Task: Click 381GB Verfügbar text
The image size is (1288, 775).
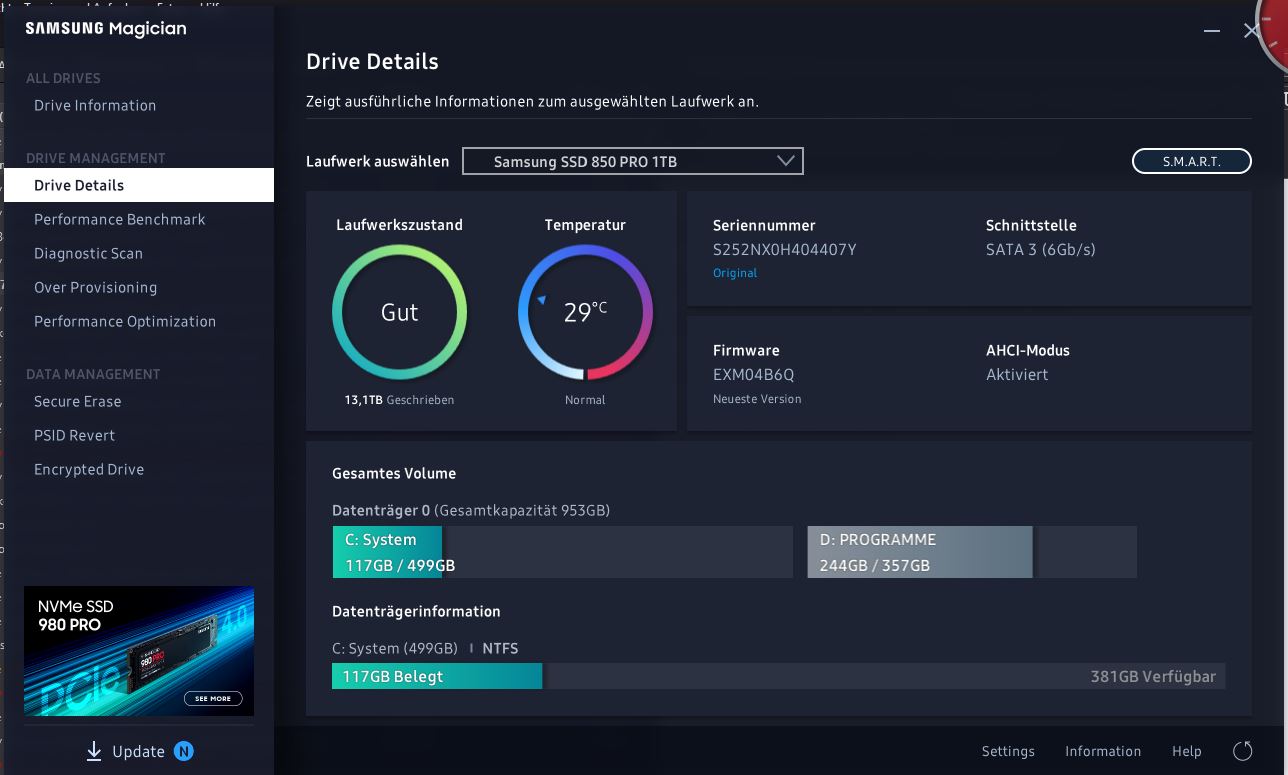Action: (1153, 676)
